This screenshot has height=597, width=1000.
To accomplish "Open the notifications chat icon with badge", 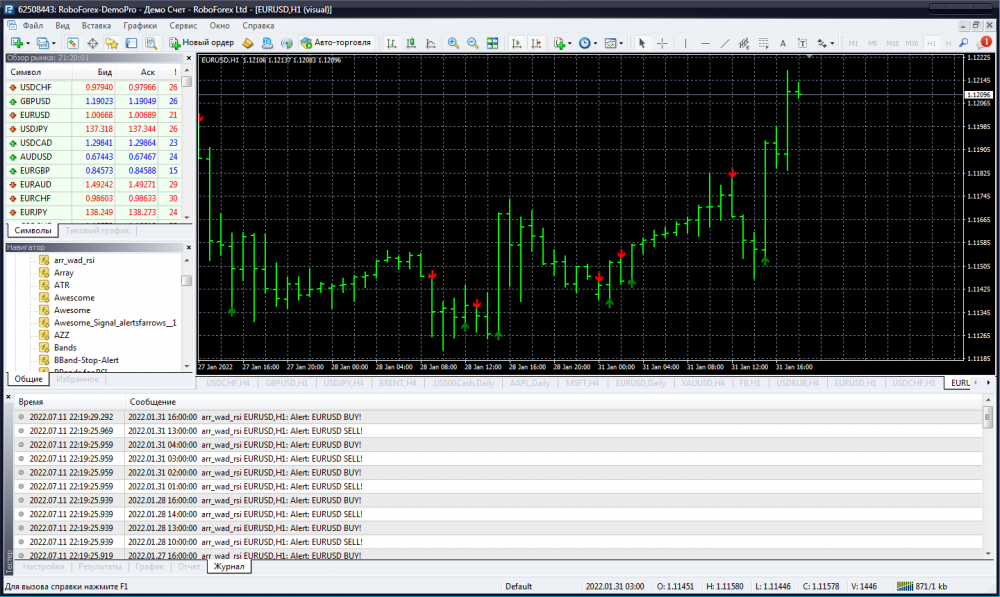I will 984,43.
